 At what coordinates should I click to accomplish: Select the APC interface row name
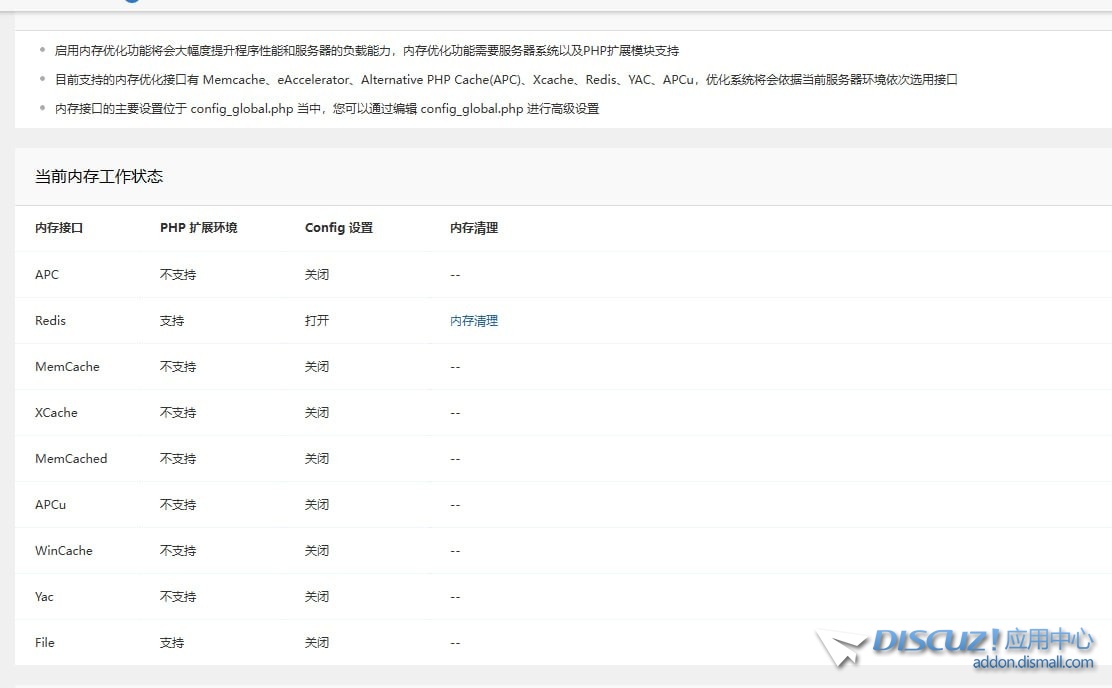point(47,275)
